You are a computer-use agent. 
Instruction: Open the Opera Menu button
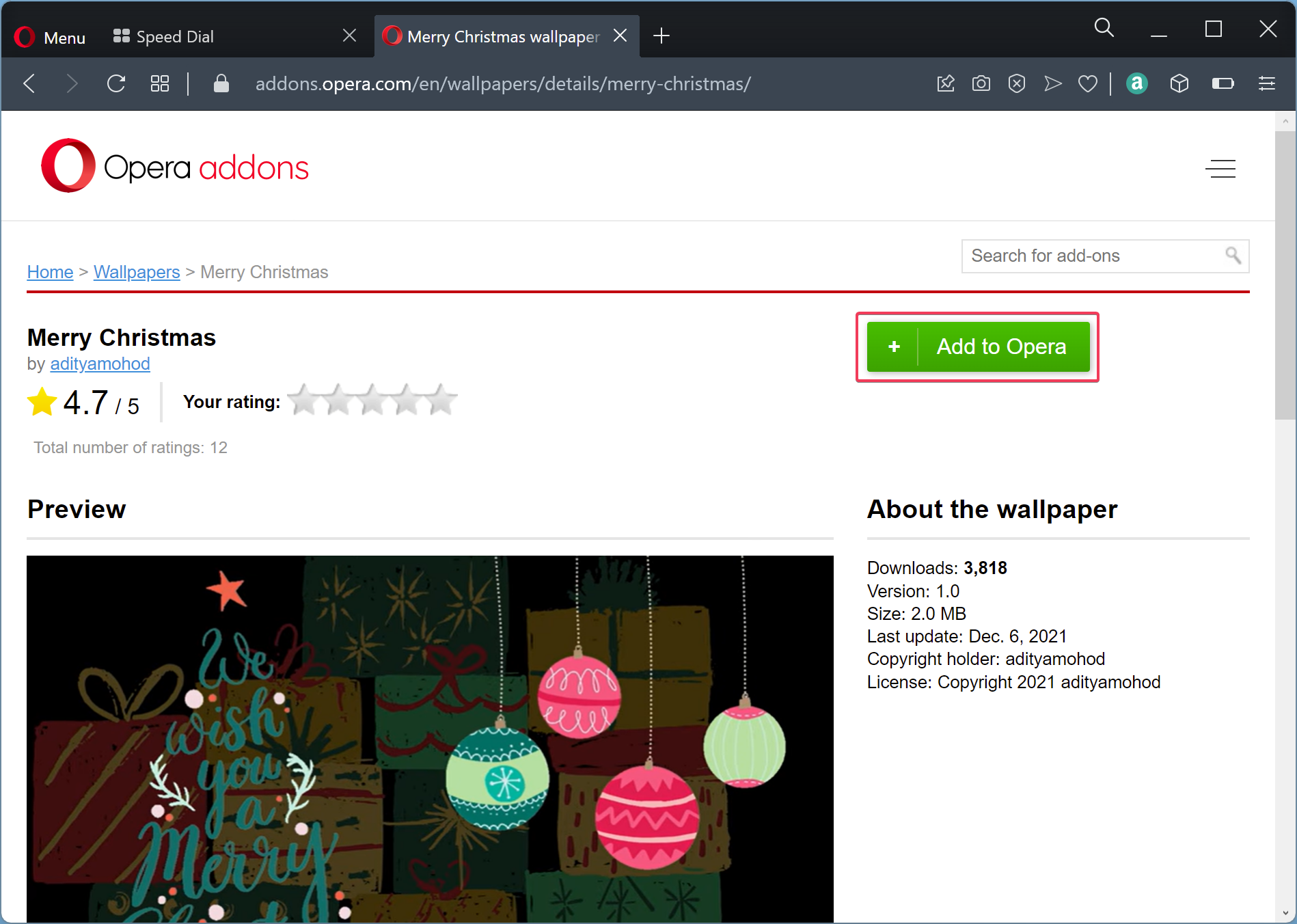coord(50,37)
